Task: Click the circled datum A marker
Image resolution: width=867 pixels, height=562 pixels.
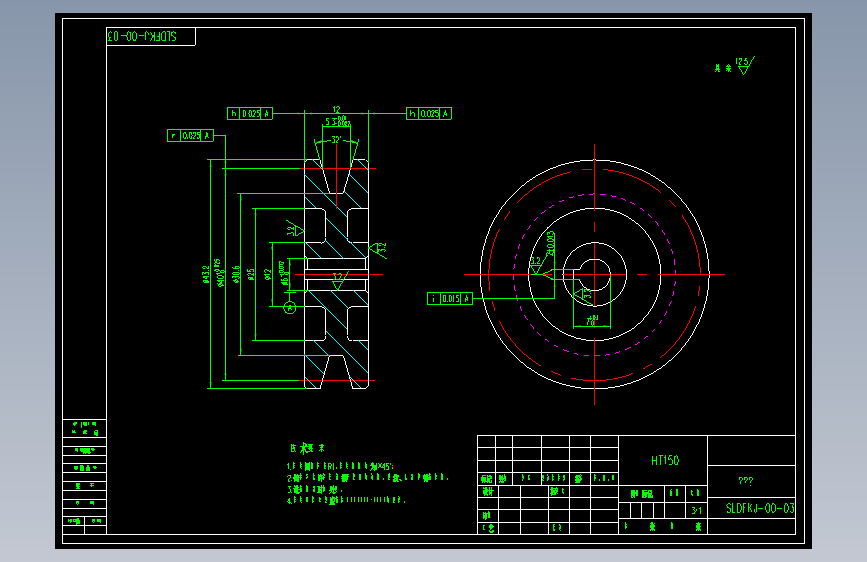Action: (290, 308)
